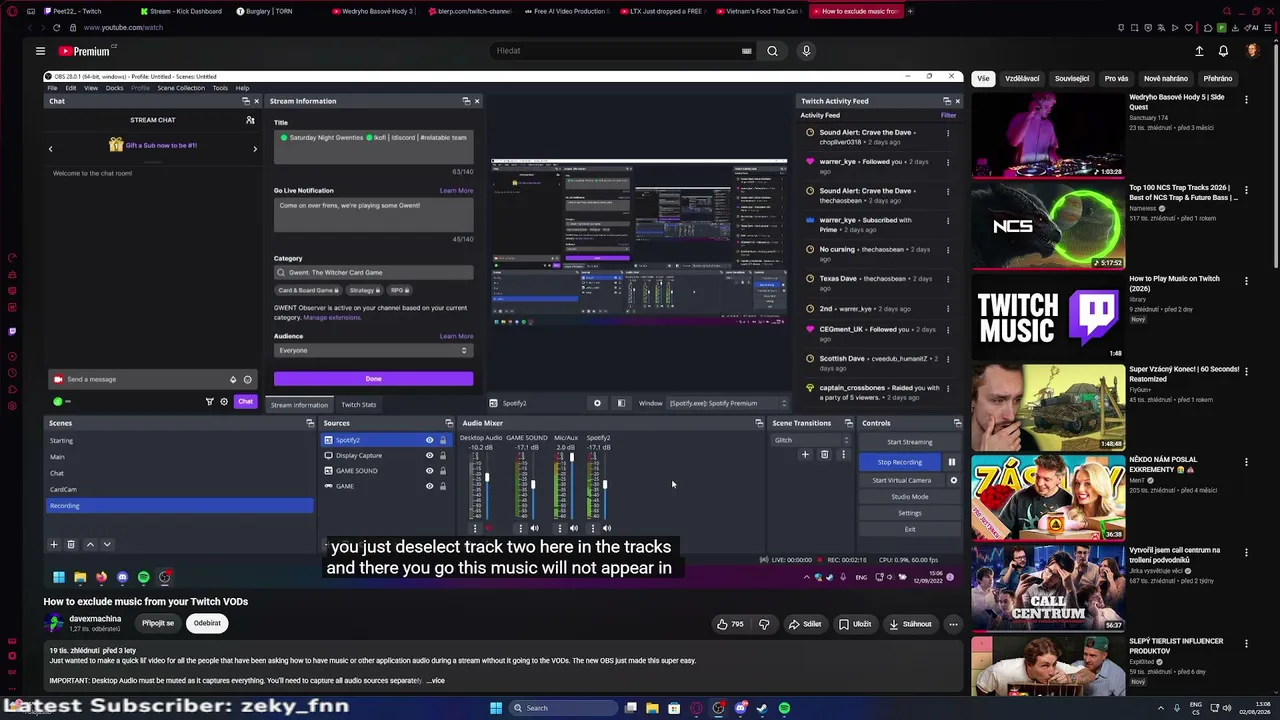Open the Glitch scene transition dropdown

pos(810,440)
